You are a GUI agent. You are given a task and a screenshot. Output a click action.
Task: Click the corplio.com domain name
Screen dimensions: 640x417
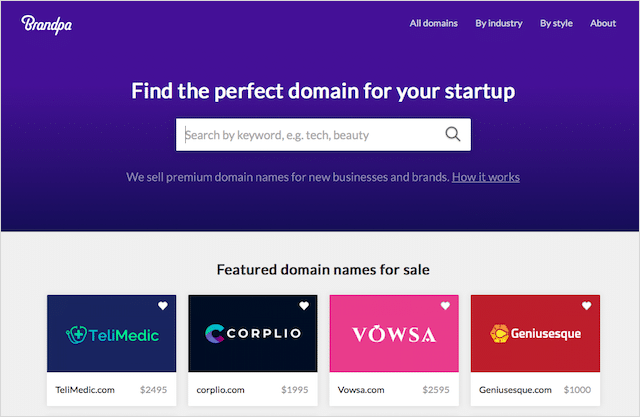(221, 390)
